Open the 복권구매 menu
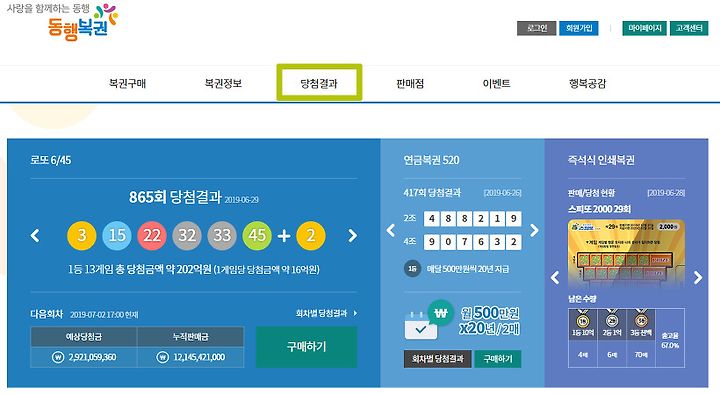This screenshot has width=720, height=394. (128, 84)
